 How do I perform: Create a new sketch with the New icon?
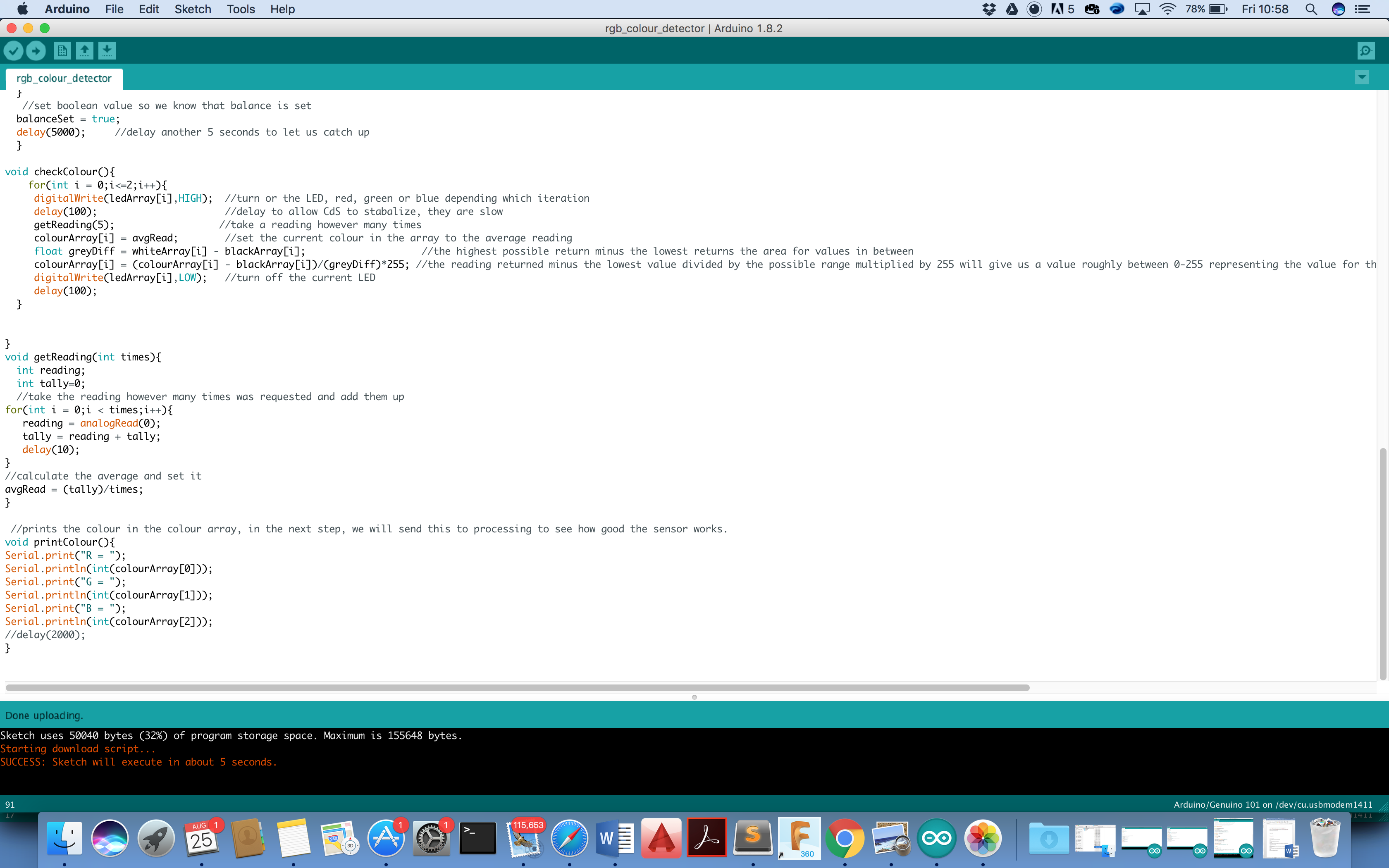[x=62, y=51]
